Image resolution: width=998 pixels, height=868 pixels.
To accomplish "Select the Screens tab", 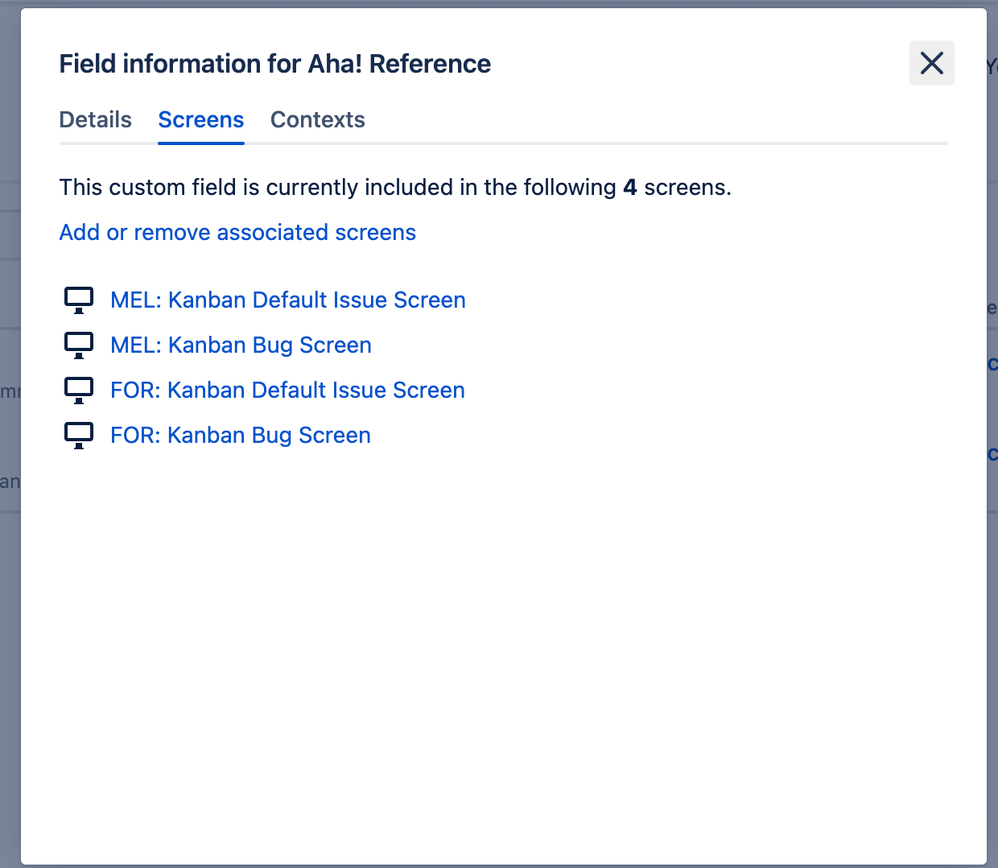I will point(200,120).
